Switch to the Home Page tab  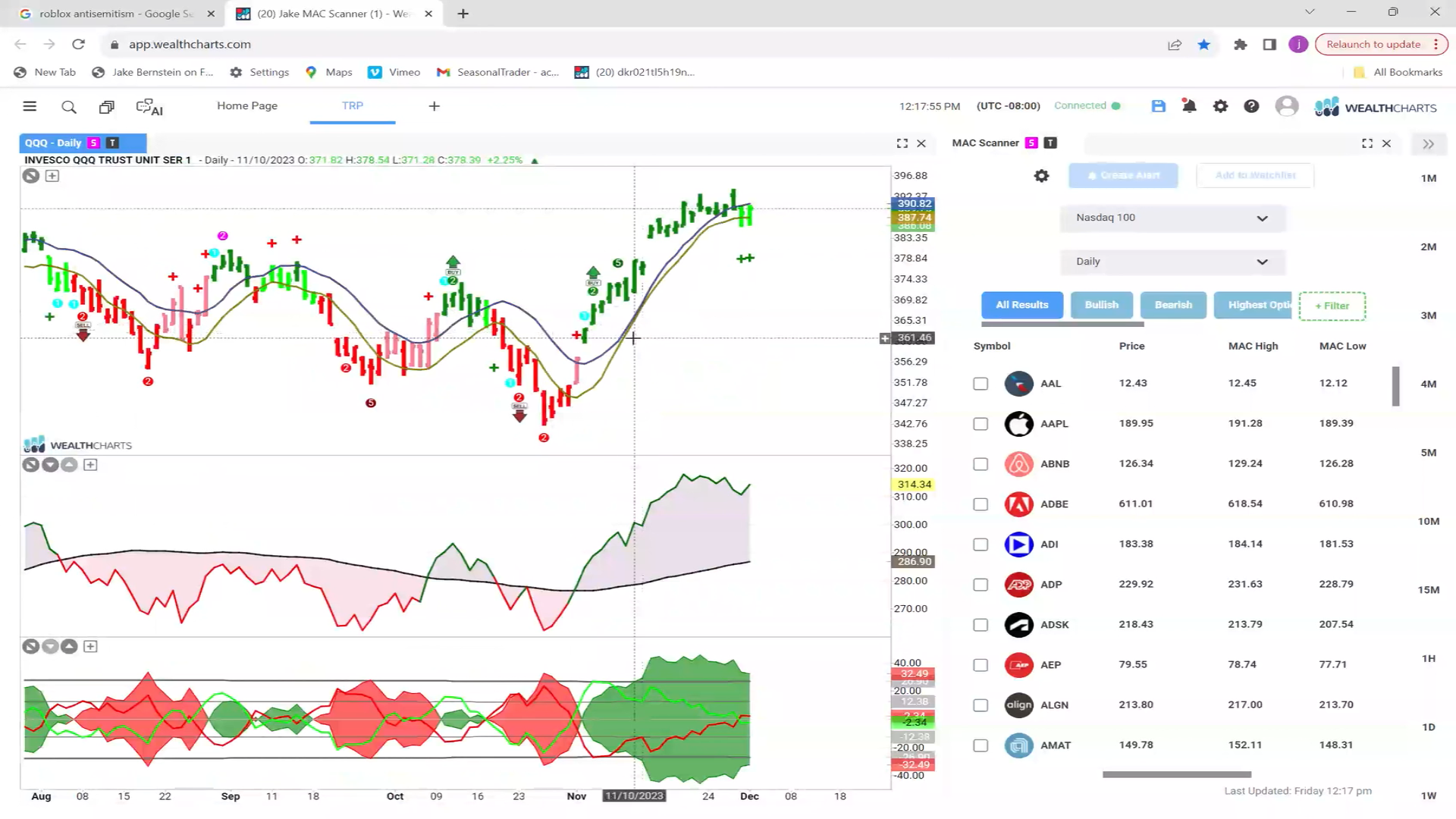(247, 106)
